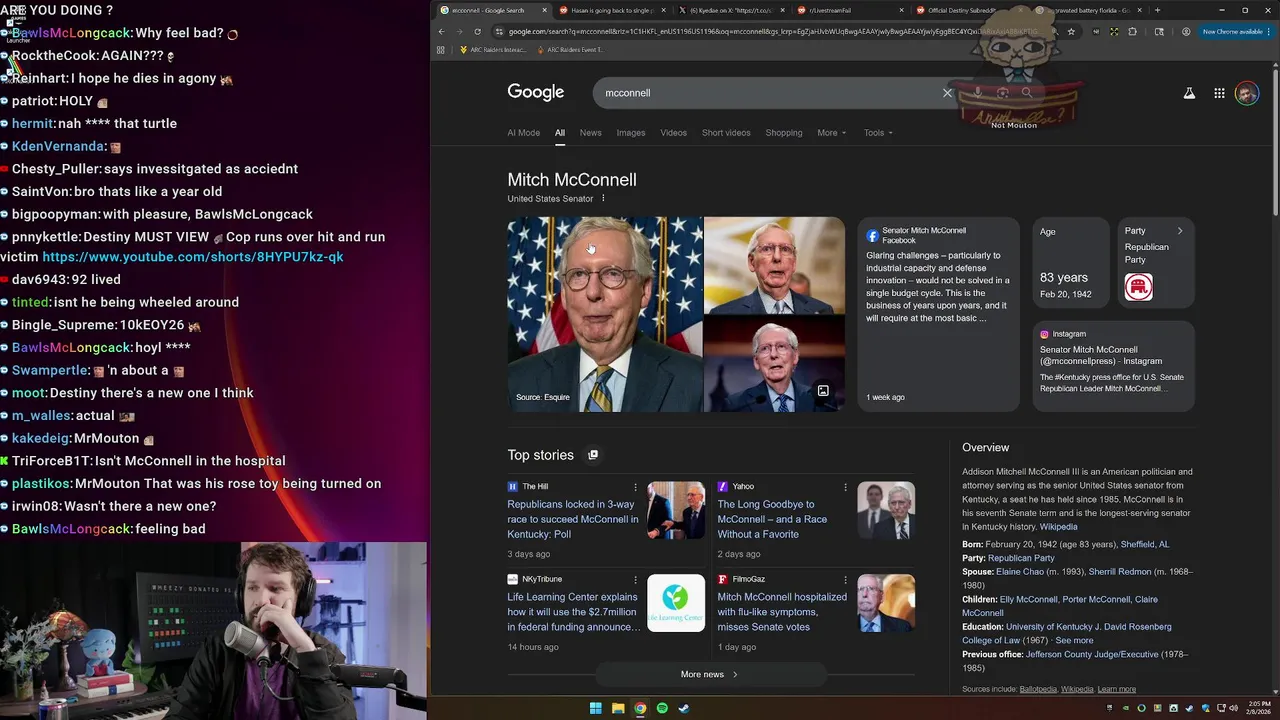Switch to News search tab

pyautogui.click(x=591, y=133)
